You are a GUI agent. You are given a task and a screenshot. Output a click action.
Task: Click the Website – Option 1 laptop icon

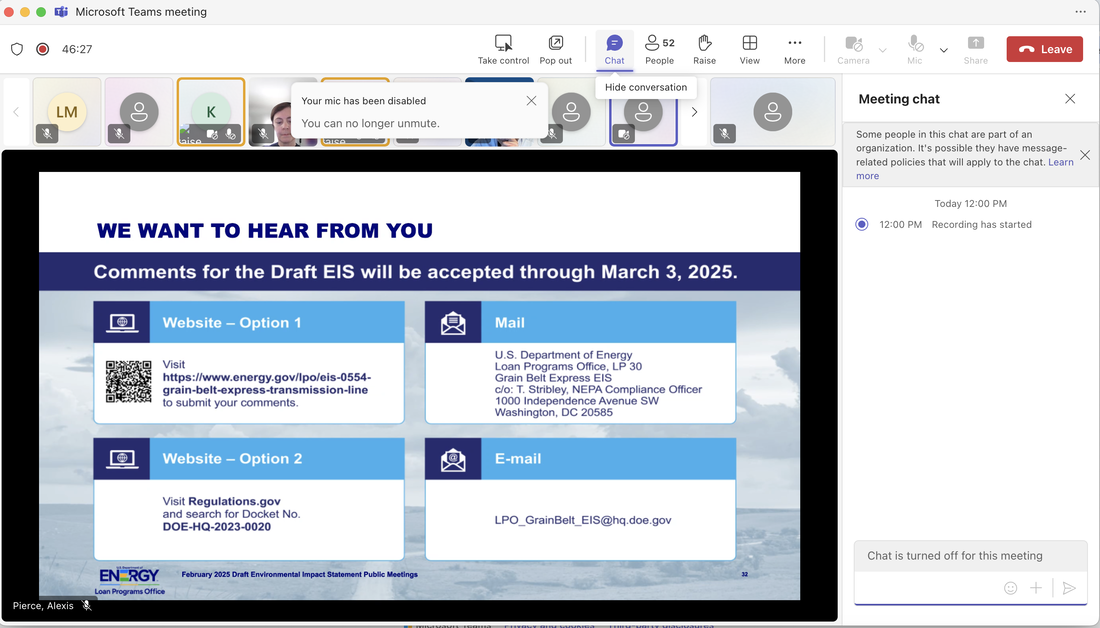click(x=121, y=322)
